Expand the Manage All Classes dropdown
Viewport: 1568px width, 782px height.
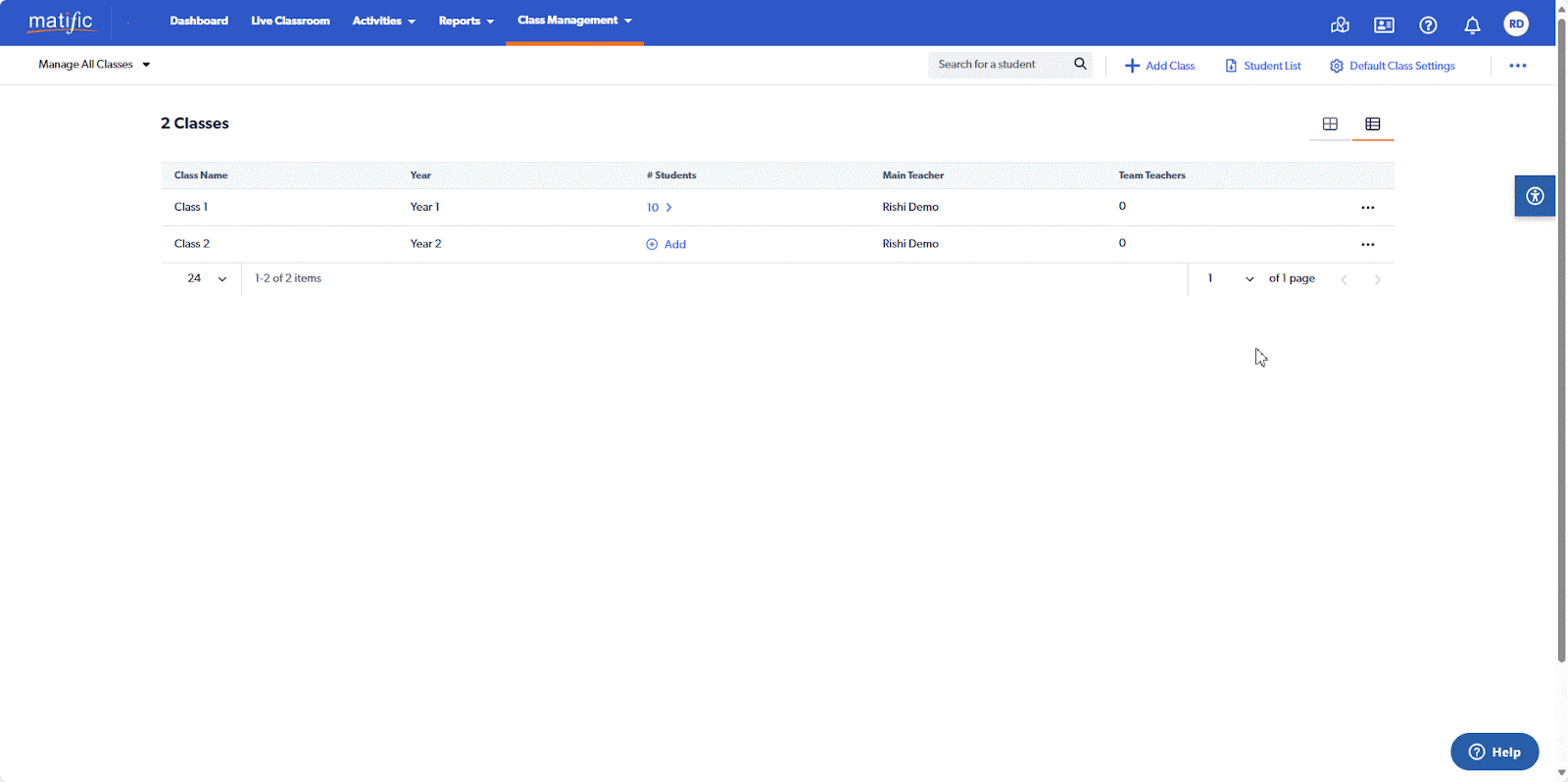[x=94, y=65]
